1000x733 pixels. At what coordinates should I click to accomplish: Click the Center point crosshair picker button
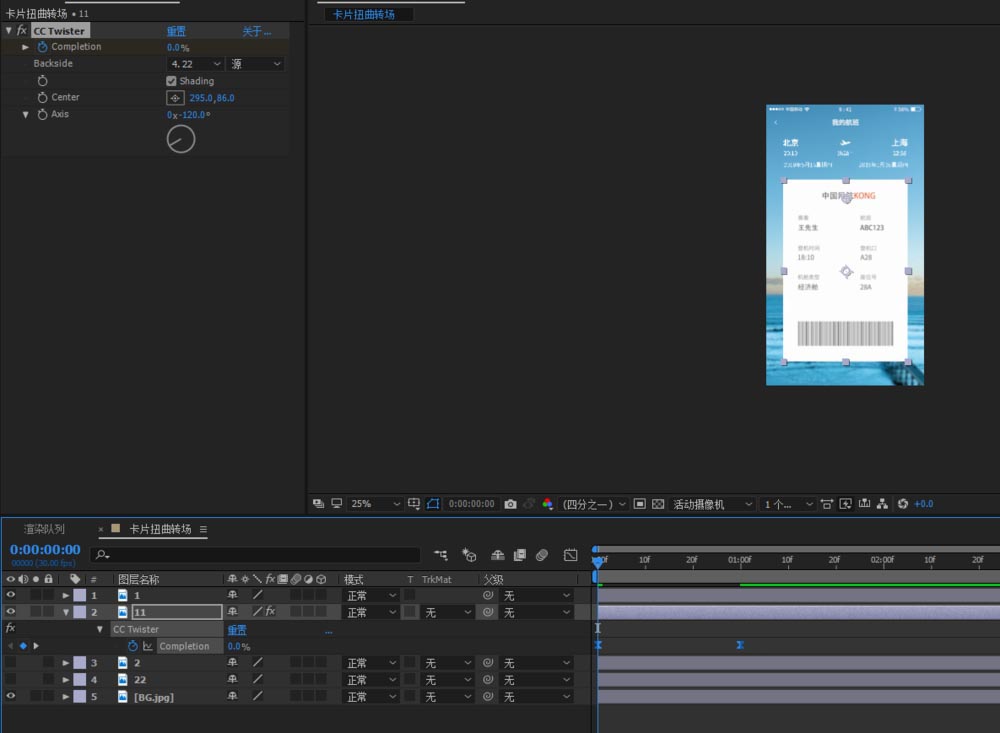point(175,98)
